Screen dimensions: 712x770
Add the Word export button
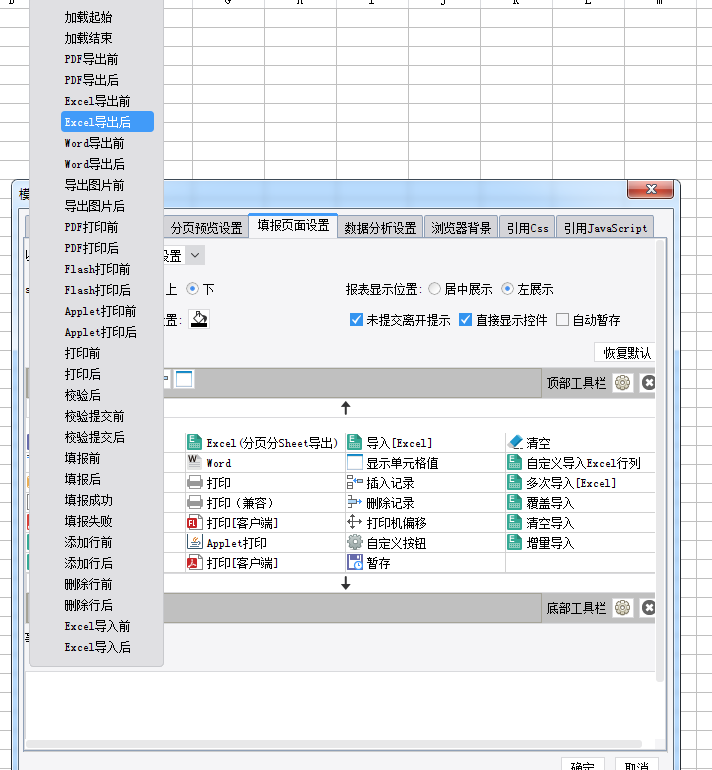click(210, 463)
